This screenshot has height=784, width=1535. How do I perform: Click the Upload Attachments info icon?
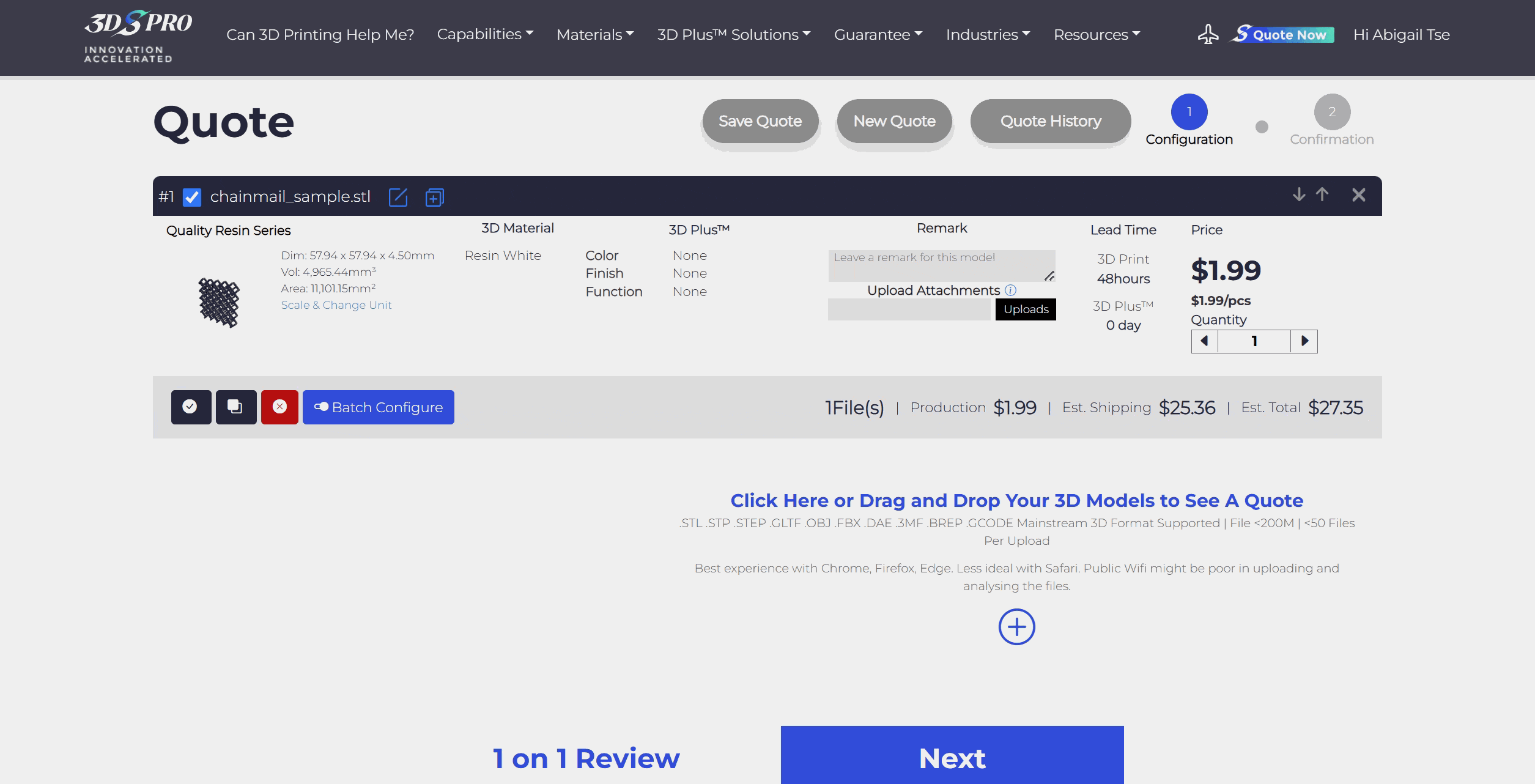(1011, 290)
